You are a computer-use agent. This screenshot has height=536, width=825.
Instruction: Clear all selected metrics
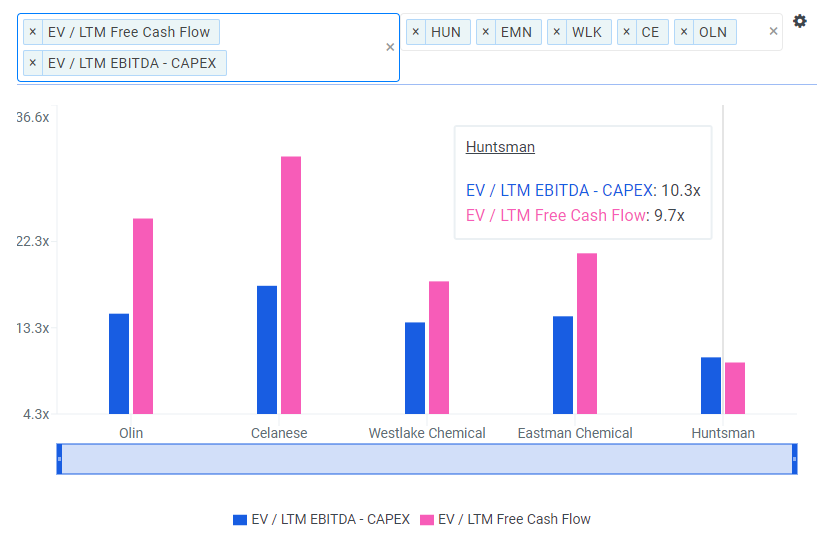pos(390,47)
